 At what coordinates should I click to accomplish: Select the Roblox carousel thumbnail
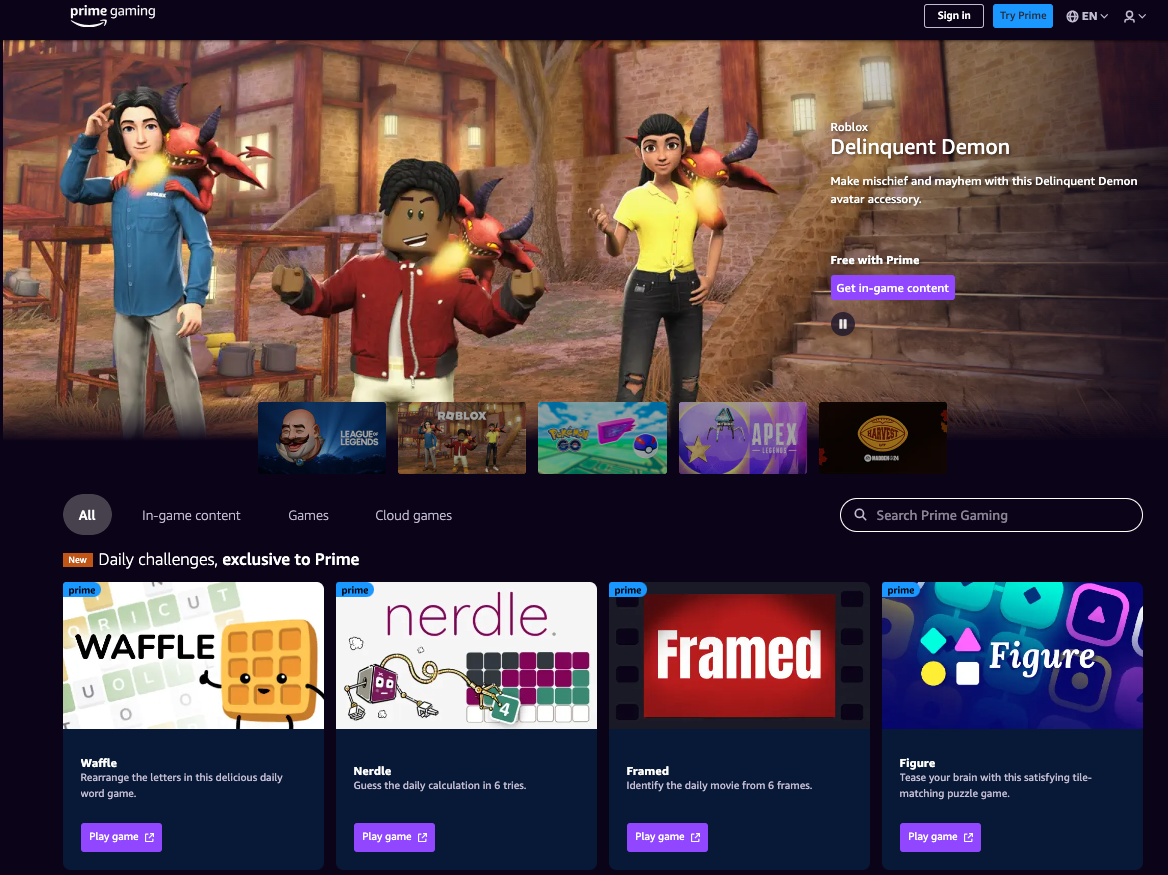pyautogui.click(x=462, y=438)
